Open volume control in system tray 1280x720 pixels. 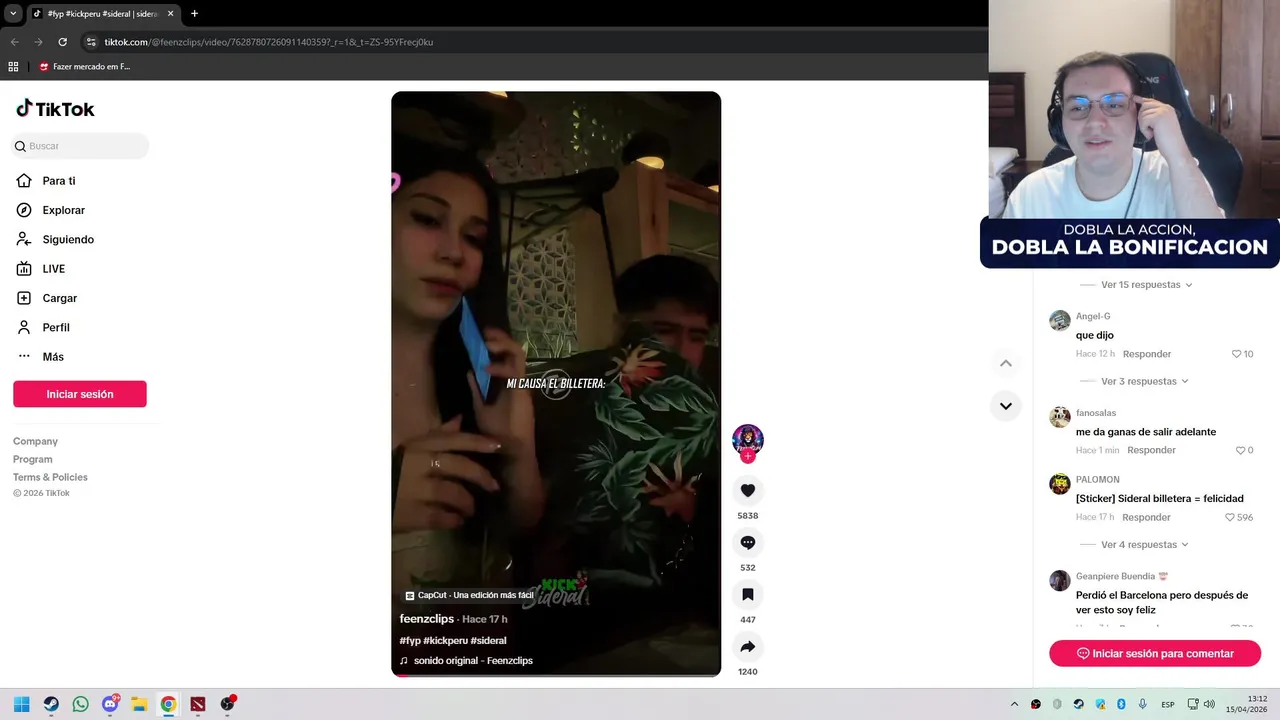(1209, 704)
